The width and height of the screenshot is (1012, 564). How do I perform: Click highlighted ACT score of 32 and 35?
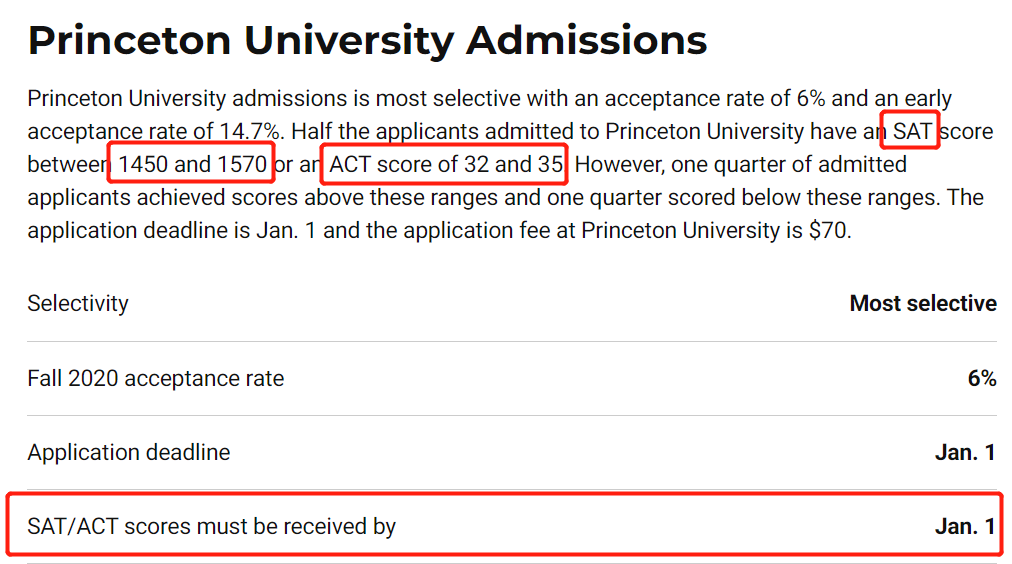(446, 164)
